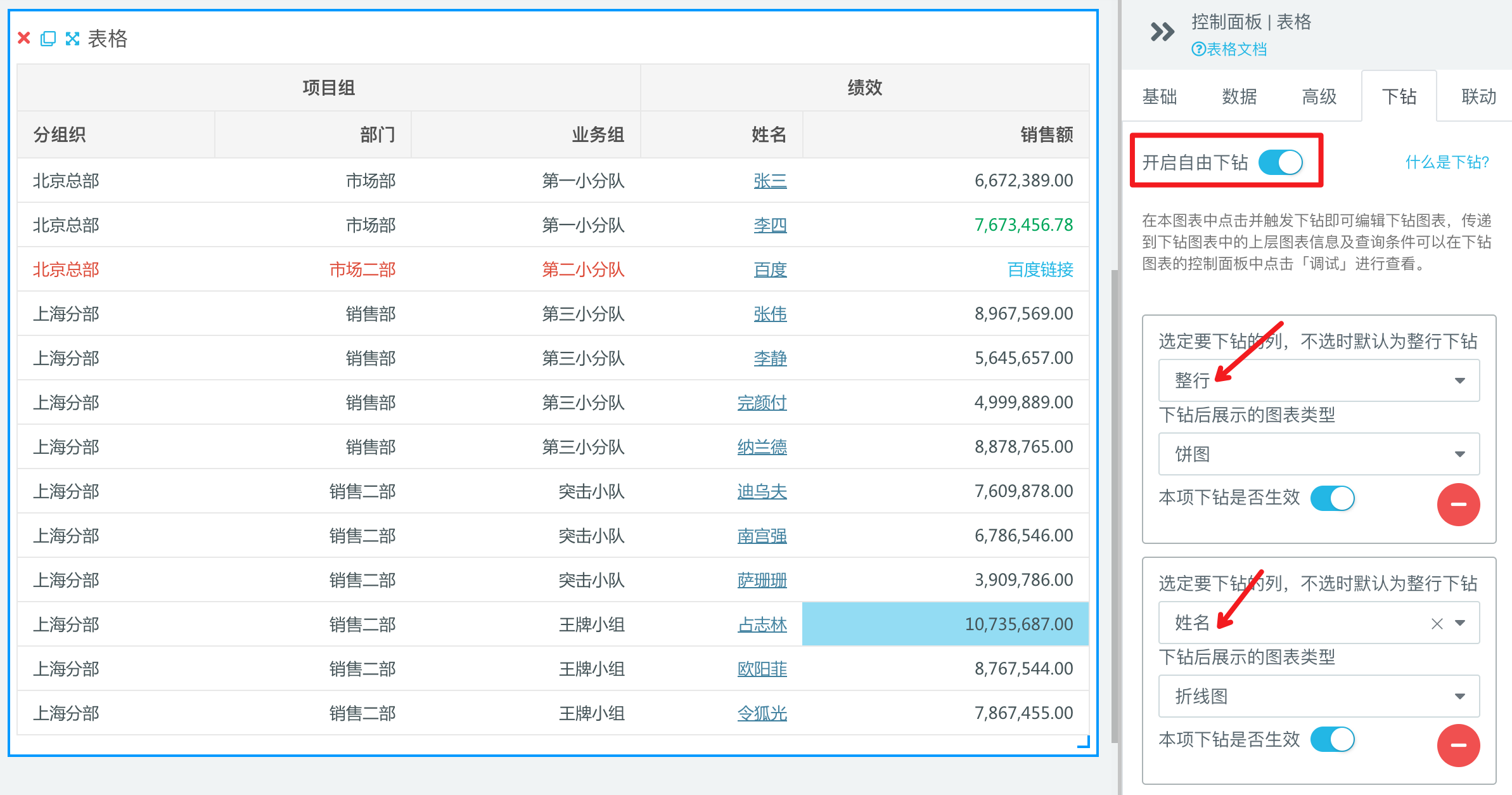
Task: Grab the table's bottom-right resize handle
Action: (1084, 742)
